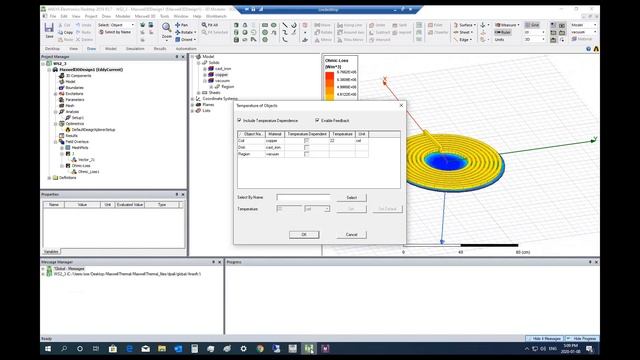Image resolution: width=640 pixels, height=360 pixels.
Task: Click Object Name column header in dialog
Action: coord(251,134)
